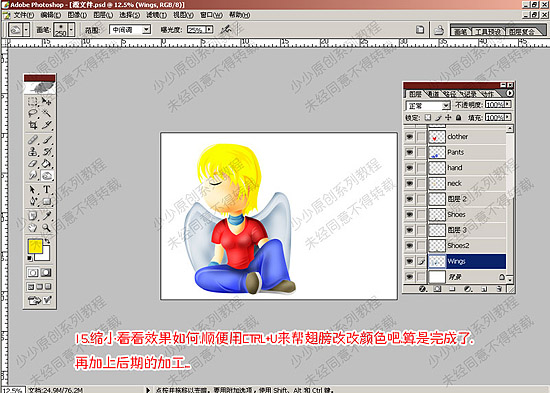550x393 pixels.
Task: Switch to Quick Mask mode
Action: [x=46, y=273]
